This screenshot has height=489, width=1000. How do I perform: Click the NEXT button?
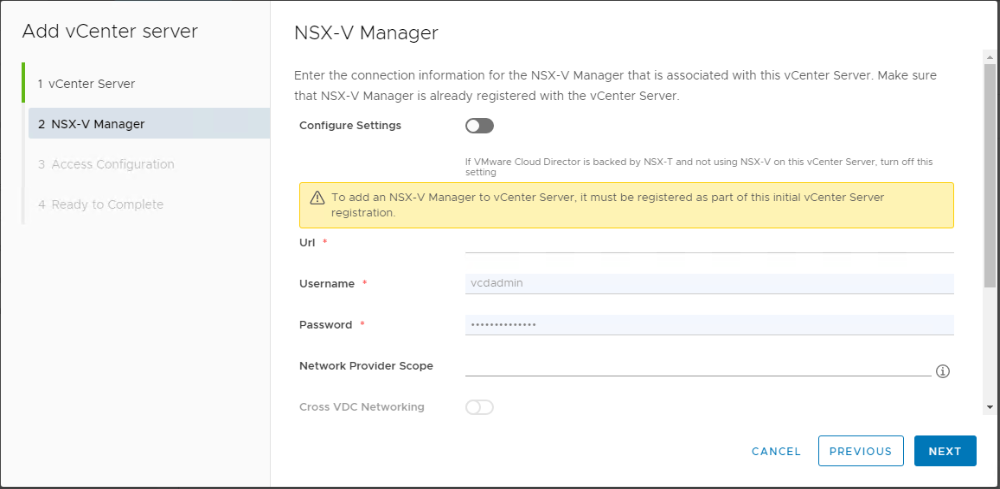[945, 451]
